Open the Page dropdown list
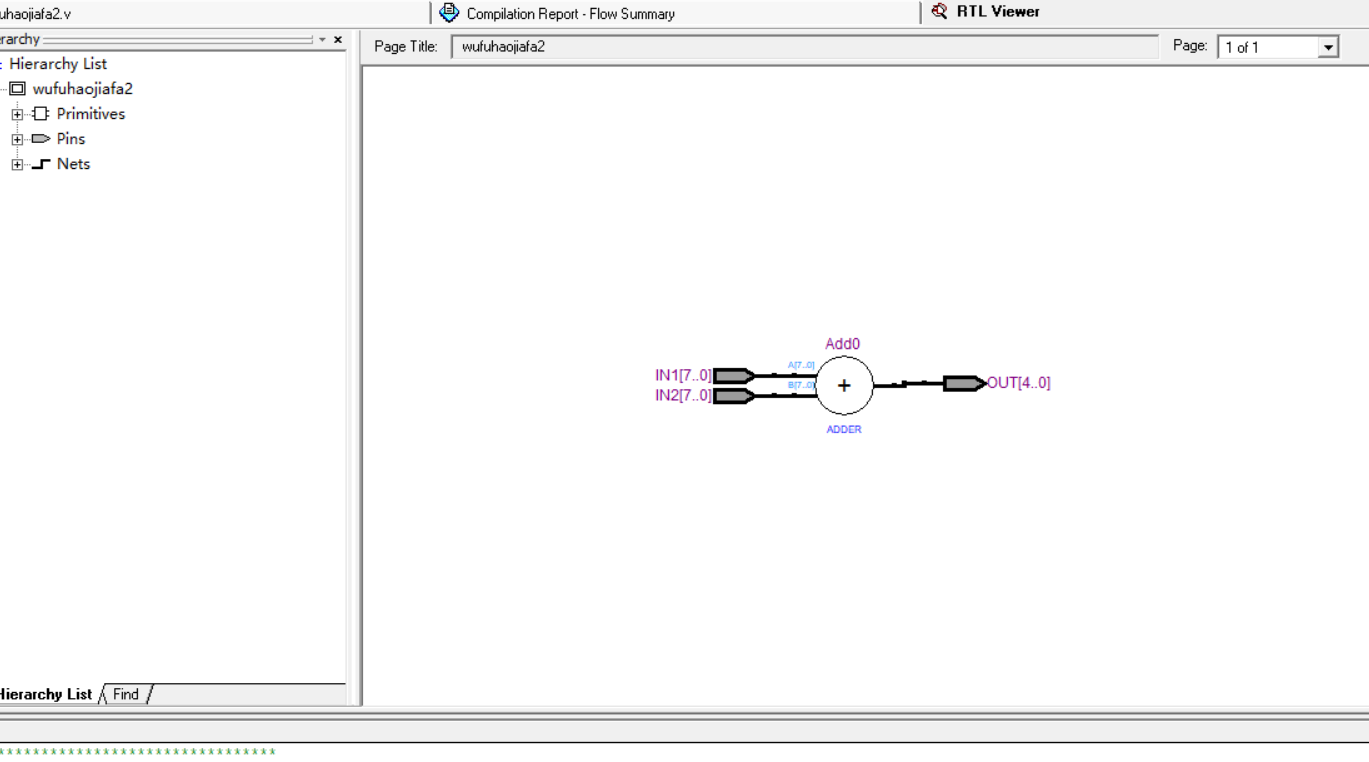Screen dimensions: 1369x762 click(x=1328, y=47)
